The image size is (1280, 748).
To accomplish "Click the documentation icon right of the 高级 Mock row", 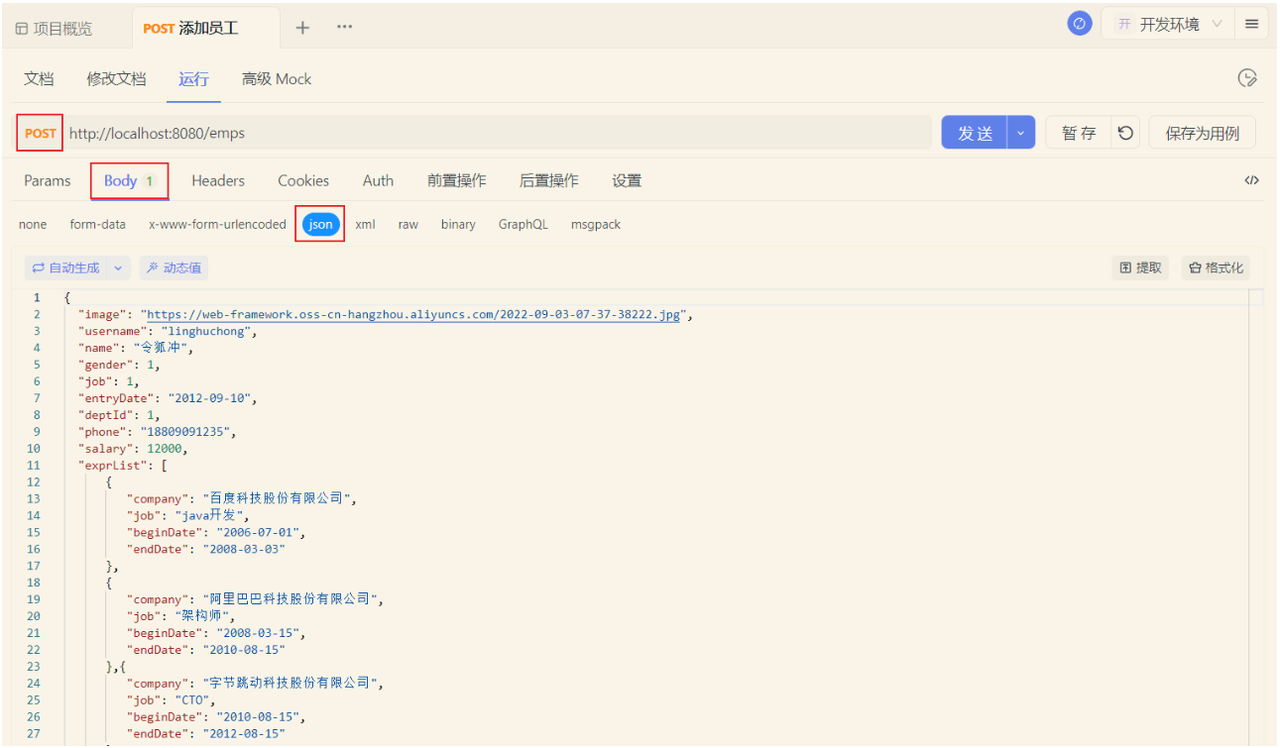I will pyautogui.click(x=1247, y=79).
